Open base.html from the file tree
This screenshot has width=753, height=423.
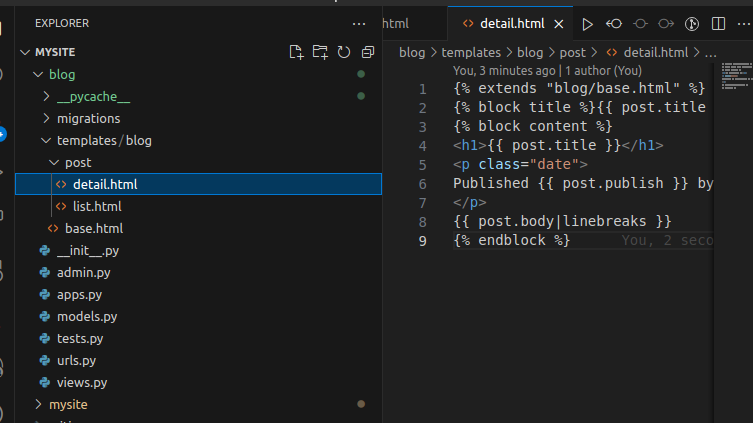pyautogui.click(x=199, y=229)
